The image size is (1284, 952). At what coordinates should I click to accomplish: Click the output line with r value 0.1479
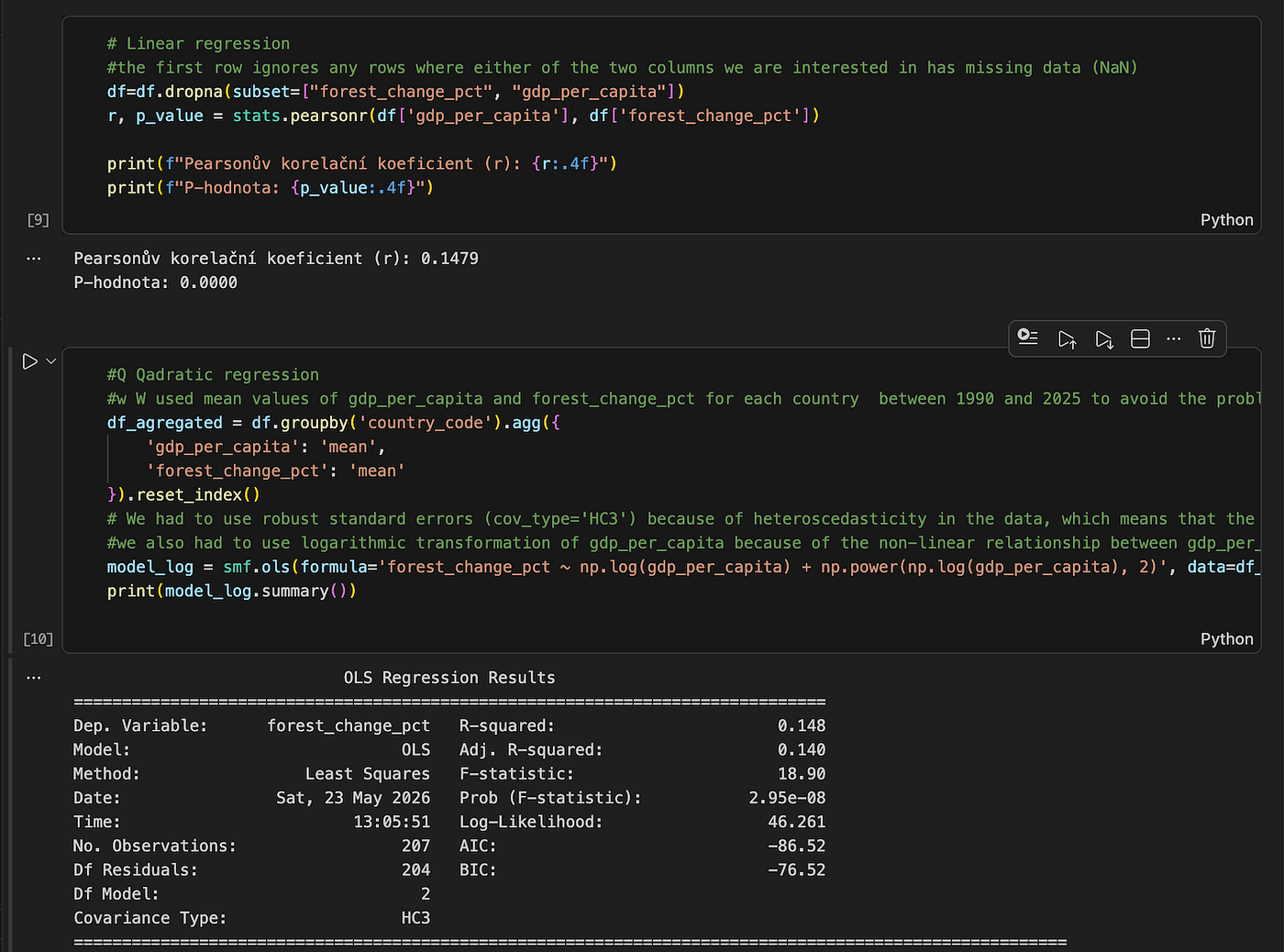pos(276,259)
